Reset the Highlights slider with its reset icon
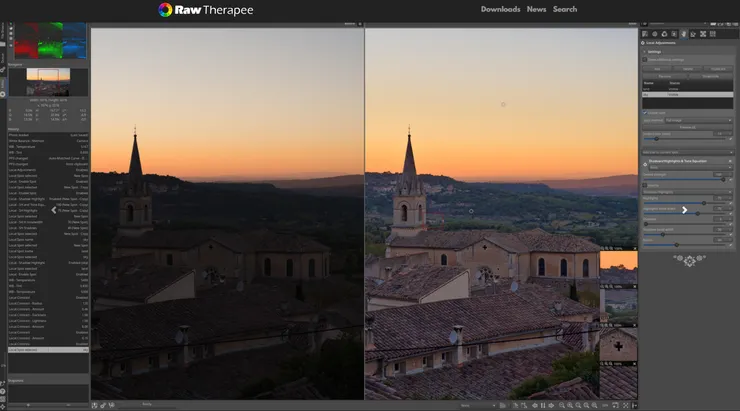 (x=731, y=203)
